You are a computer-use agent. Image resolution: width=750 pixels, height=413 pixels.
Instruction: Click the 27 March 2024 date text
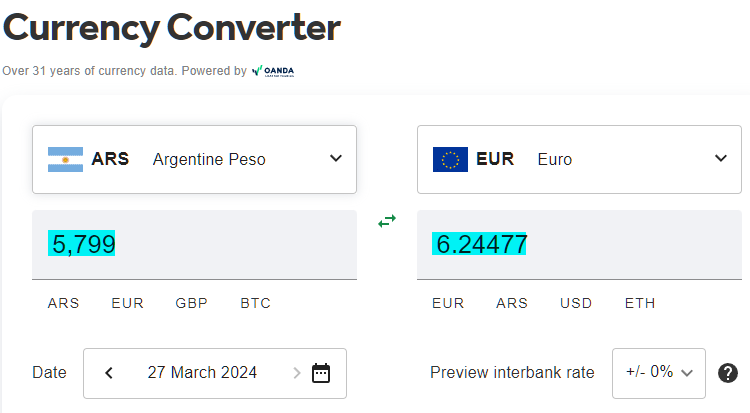coord(202,372)
